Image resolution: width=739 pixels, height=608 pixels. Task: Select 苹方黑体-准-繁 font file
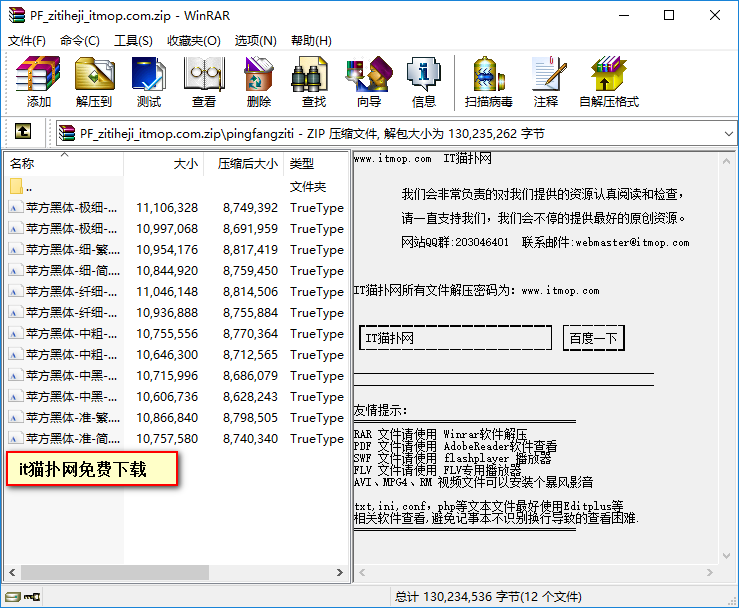click(176, 418)
